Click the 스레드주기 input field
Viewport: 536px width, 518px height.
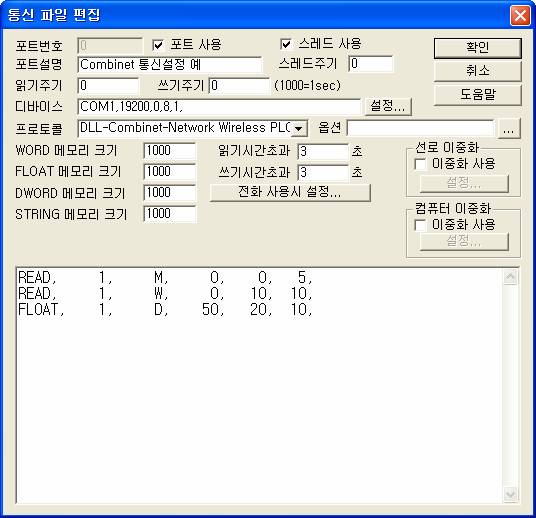click(371, 64)
